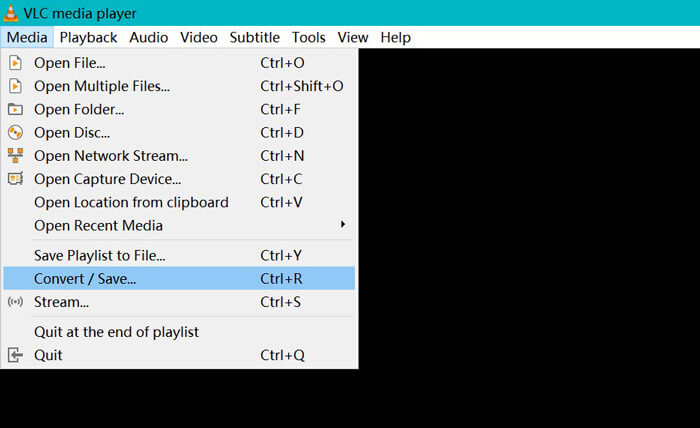Choose Convert / Save from Media menu
The image size is (700, 428).
click(85, 279)
